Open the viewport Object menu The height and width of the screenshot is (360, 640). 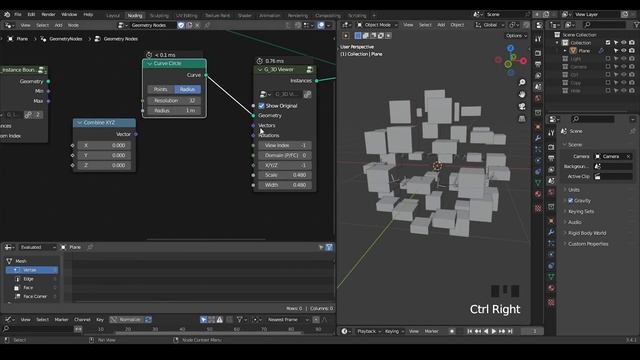[457, 25]
